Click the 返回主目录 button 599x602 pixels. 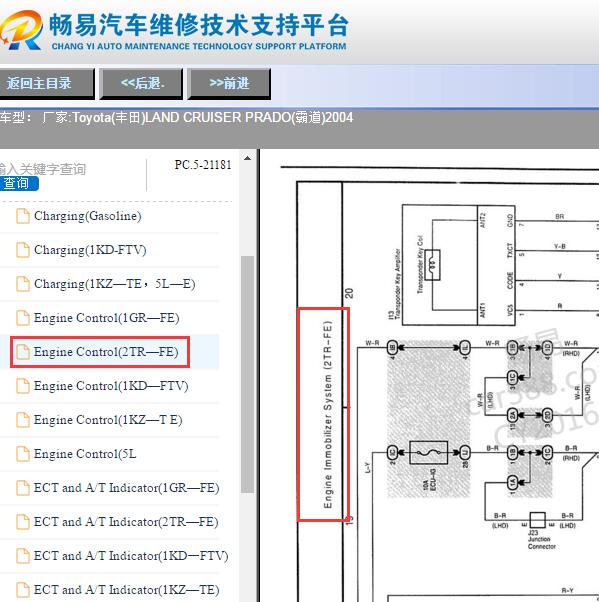[x=46, y=84]
